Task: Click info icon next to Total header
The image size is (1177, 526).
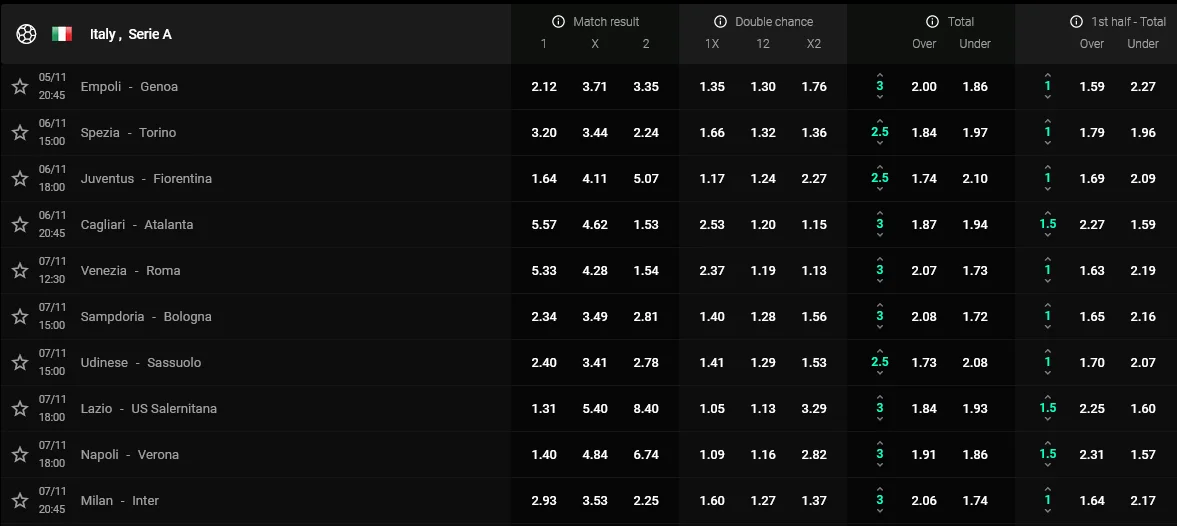Action: [933, 22]
